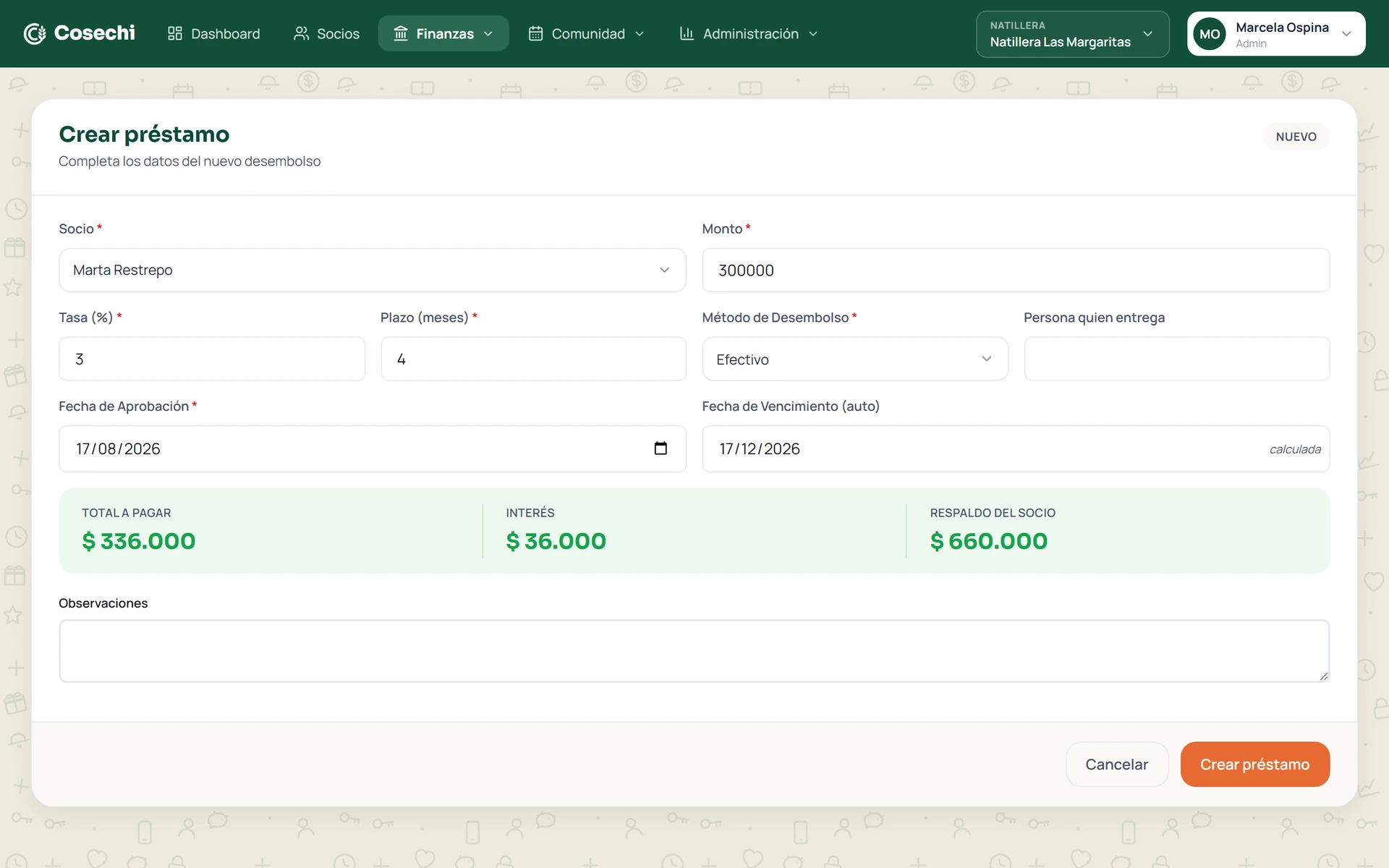Click the Cosechi logo icon
Viewport: 1389px width, 868px height.
(x=35, y=33)
